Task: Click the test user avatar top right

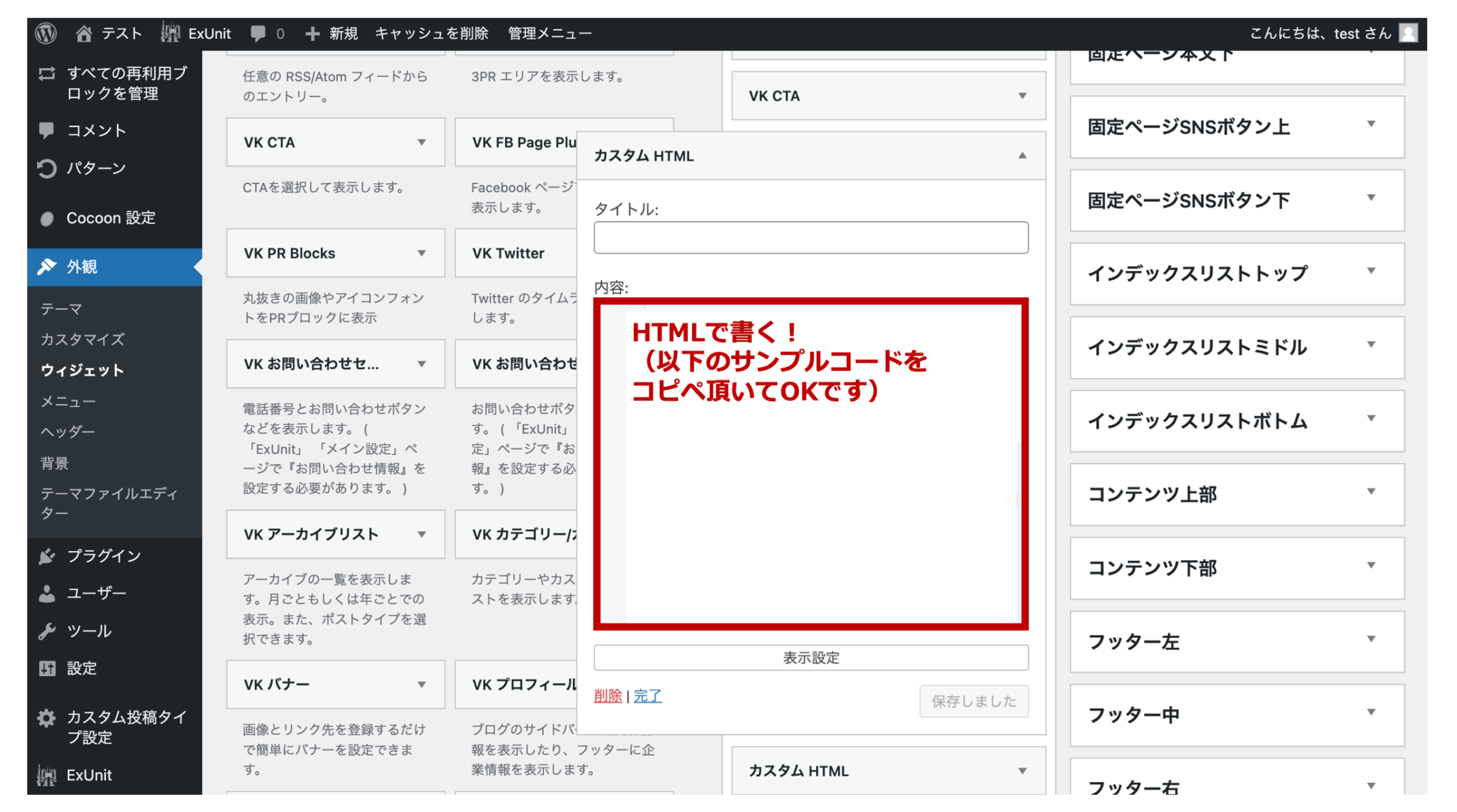Action: (x=1409, y=33)
